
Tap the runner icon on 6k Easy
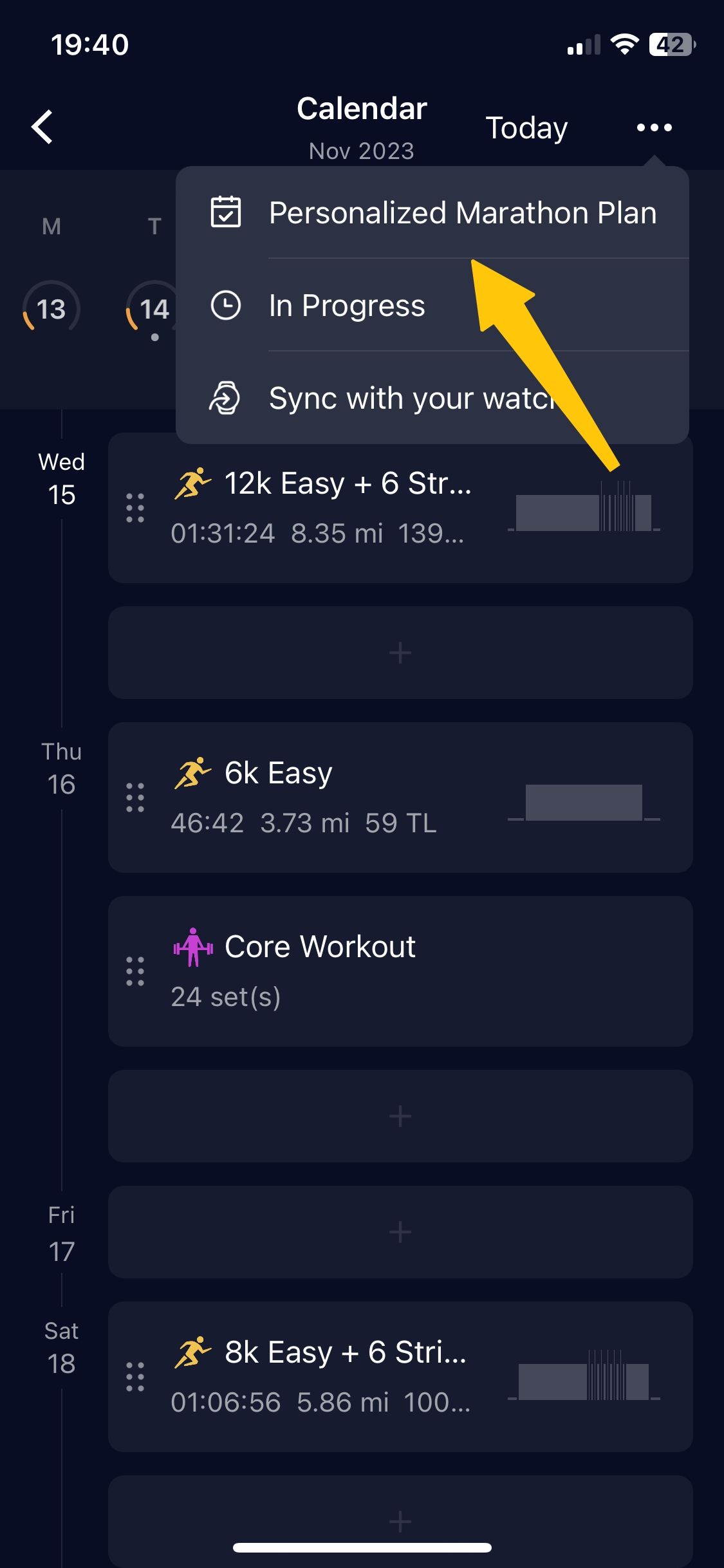click(192, 773)
